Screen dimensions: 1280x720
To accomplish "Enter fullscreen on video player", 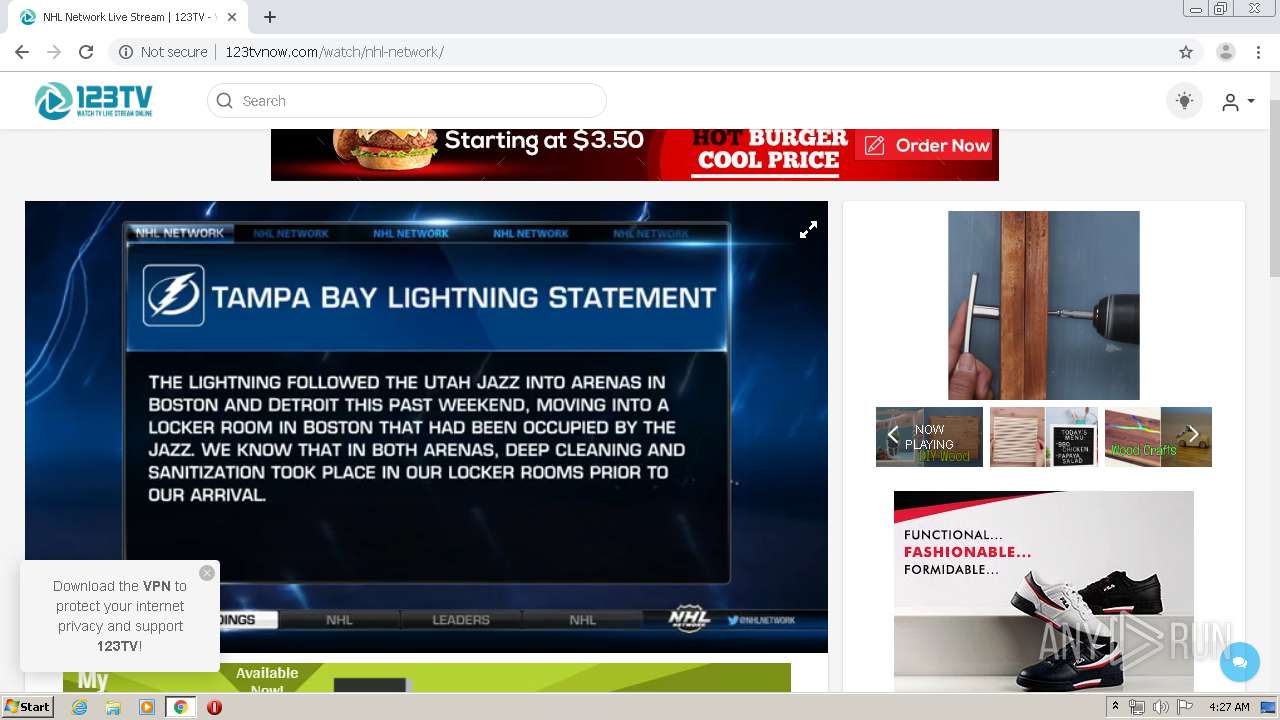I will click(x=808, y=230).
